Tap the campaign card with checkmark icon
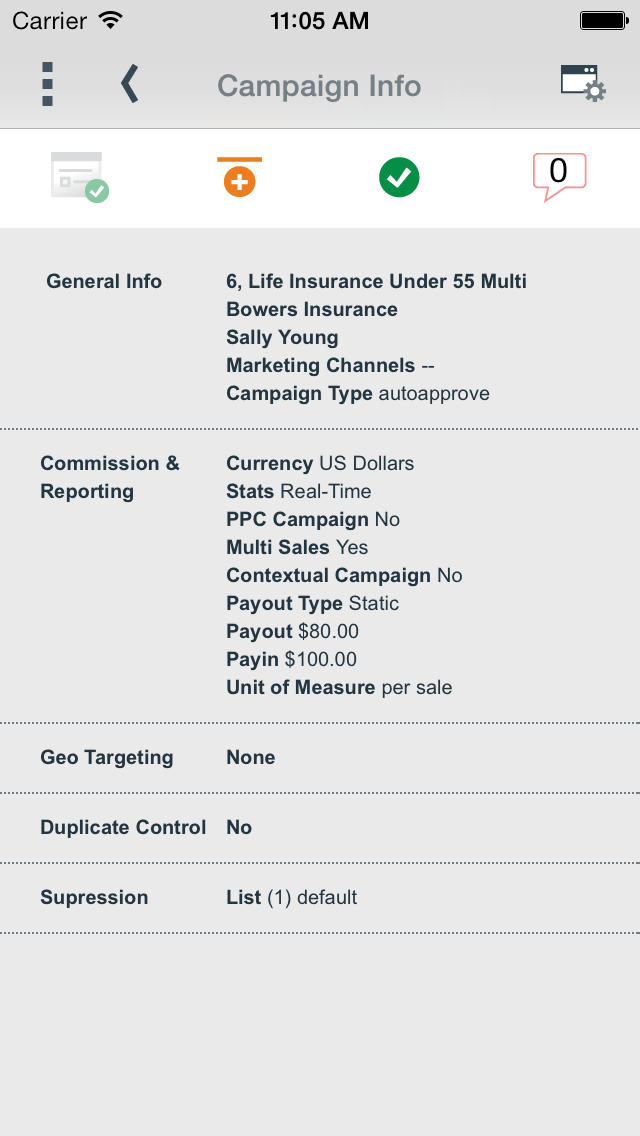The image size is (640, 1136). click(x=79, y=177)
